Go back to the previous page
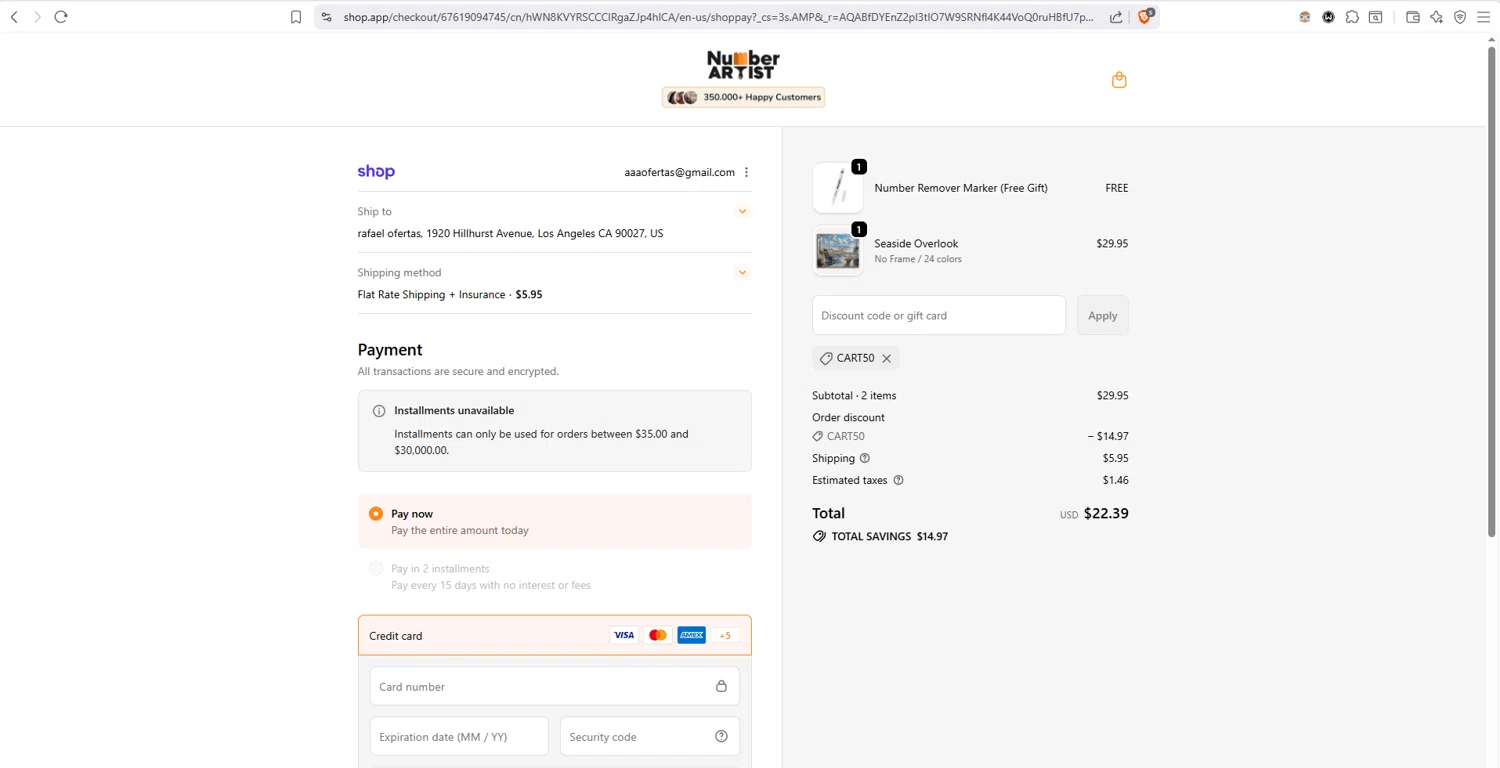 [x=14, y=17]
